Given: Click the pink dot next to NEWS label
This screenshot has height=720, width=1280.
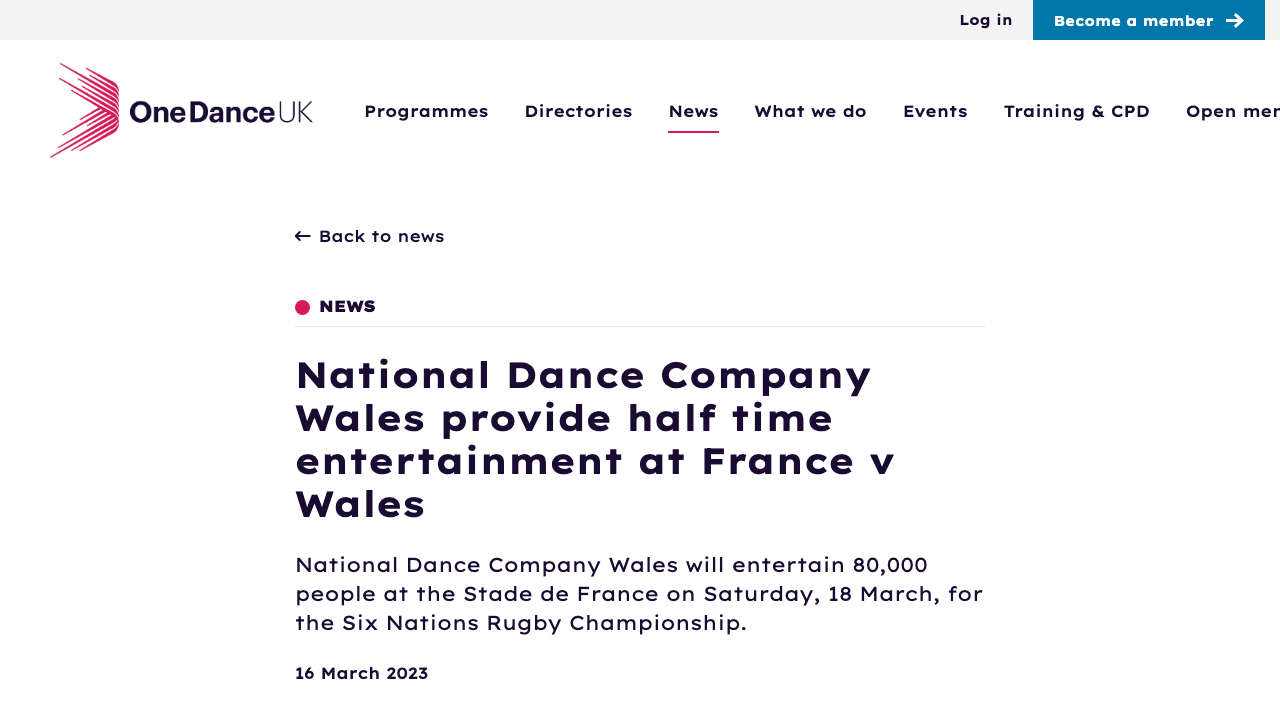Looking at the screenshot, I should pos(301,304).
